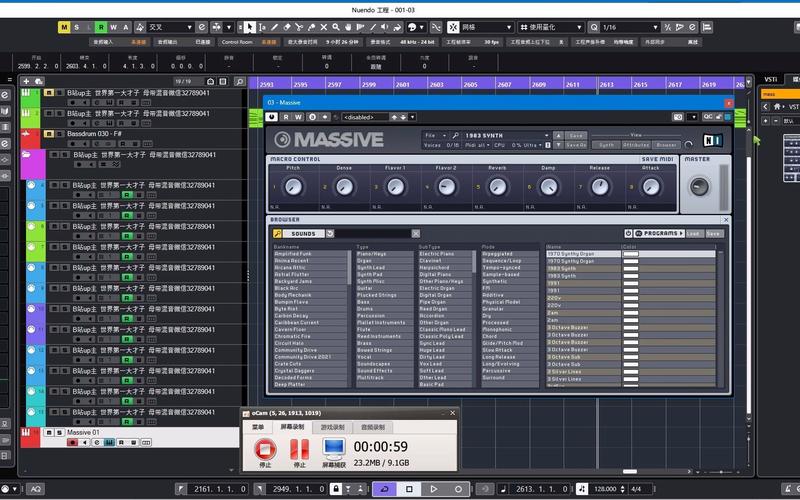The image size is (800, 500).
Task: Select the Play speaker tool
Action: click(x=385, y=27)
